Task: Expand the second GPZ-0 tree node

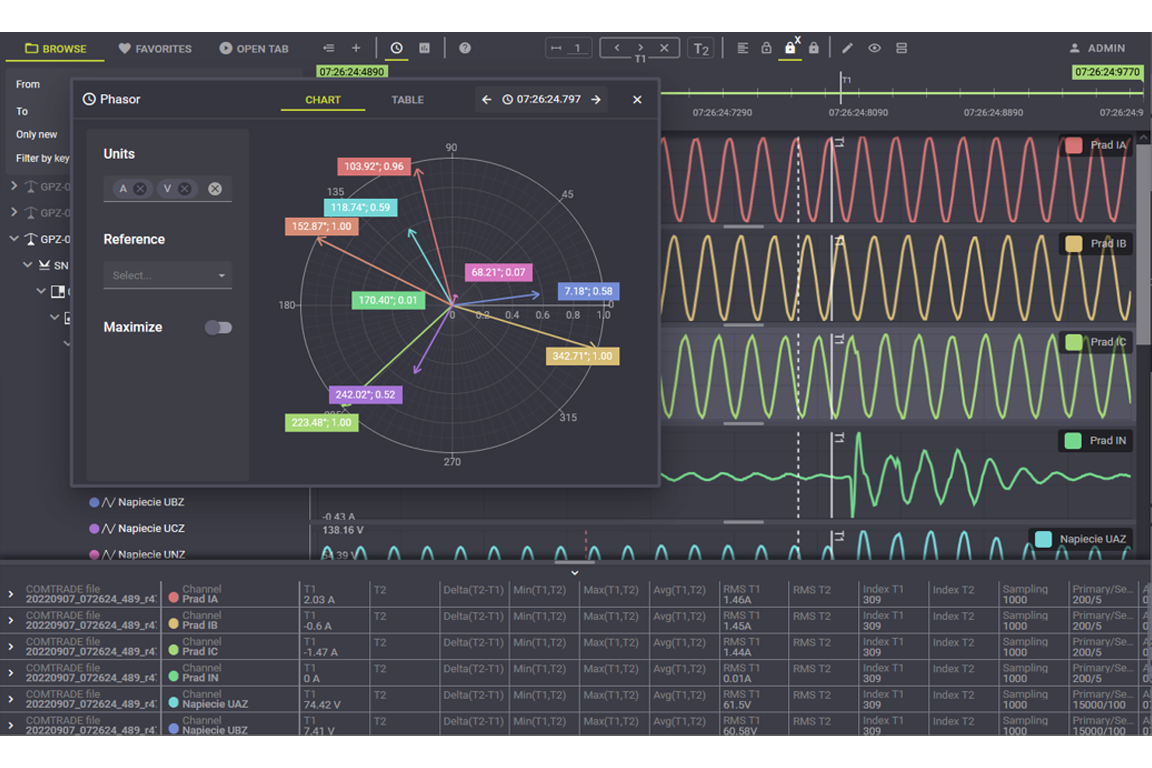Action: click(x=14, y=212)
